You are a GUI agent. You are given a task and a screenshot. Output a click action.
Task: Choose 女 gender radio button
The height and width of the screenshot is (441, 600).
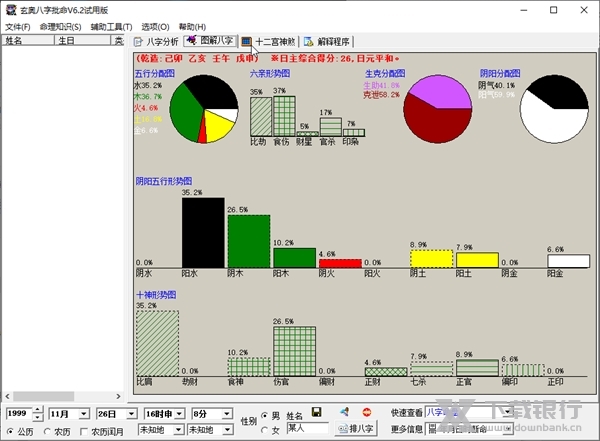coord(265,430)
